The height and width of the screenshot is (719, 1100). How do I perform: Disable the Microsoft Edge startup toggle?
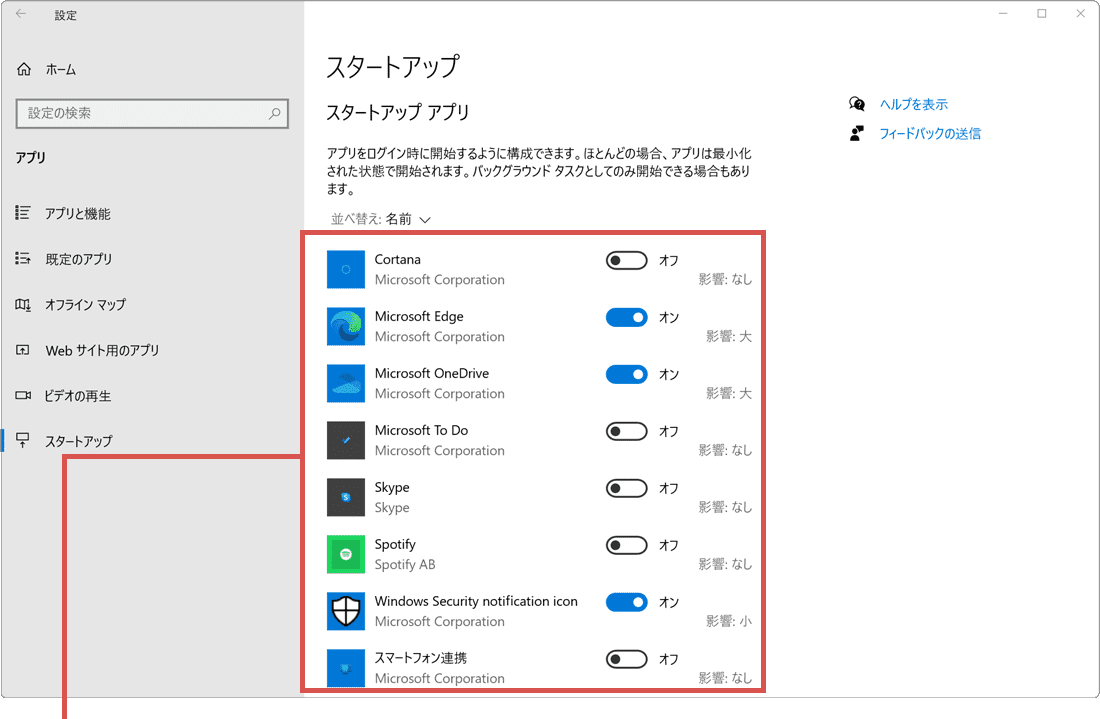(626, 317)
